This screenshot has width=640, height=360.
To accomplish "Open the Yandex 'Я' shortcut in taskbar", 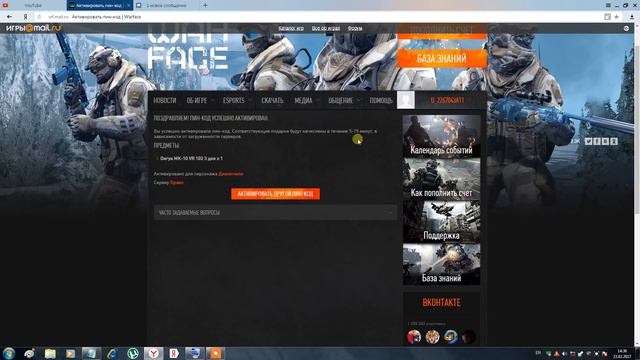I will click(174, 353).
